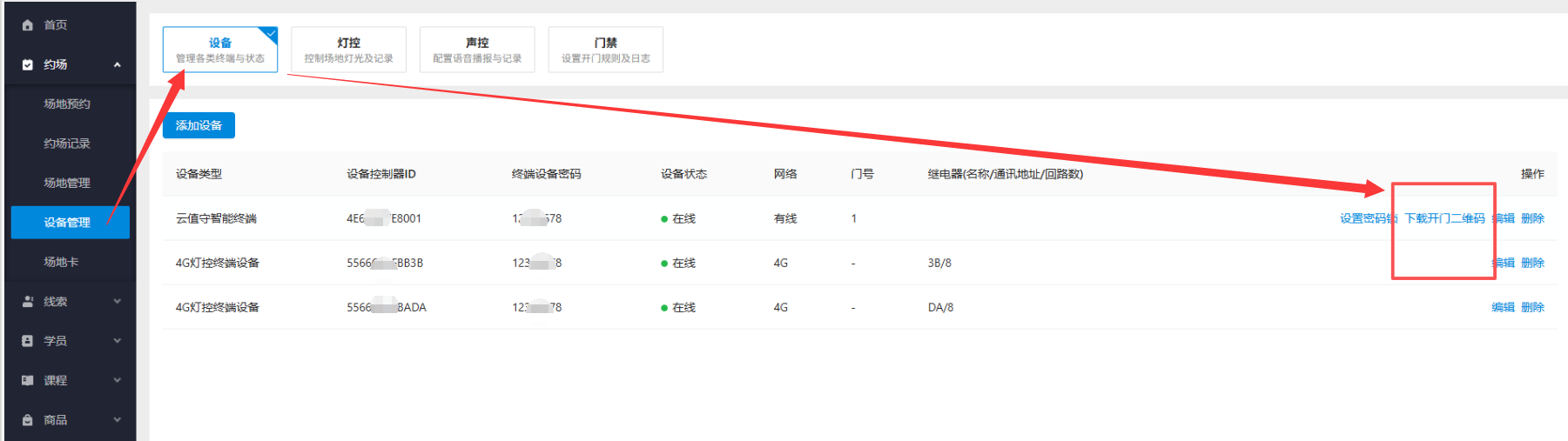Click the 设备类型 column header
Screen dimensions: 1568x441
click(x=199, y=174)
